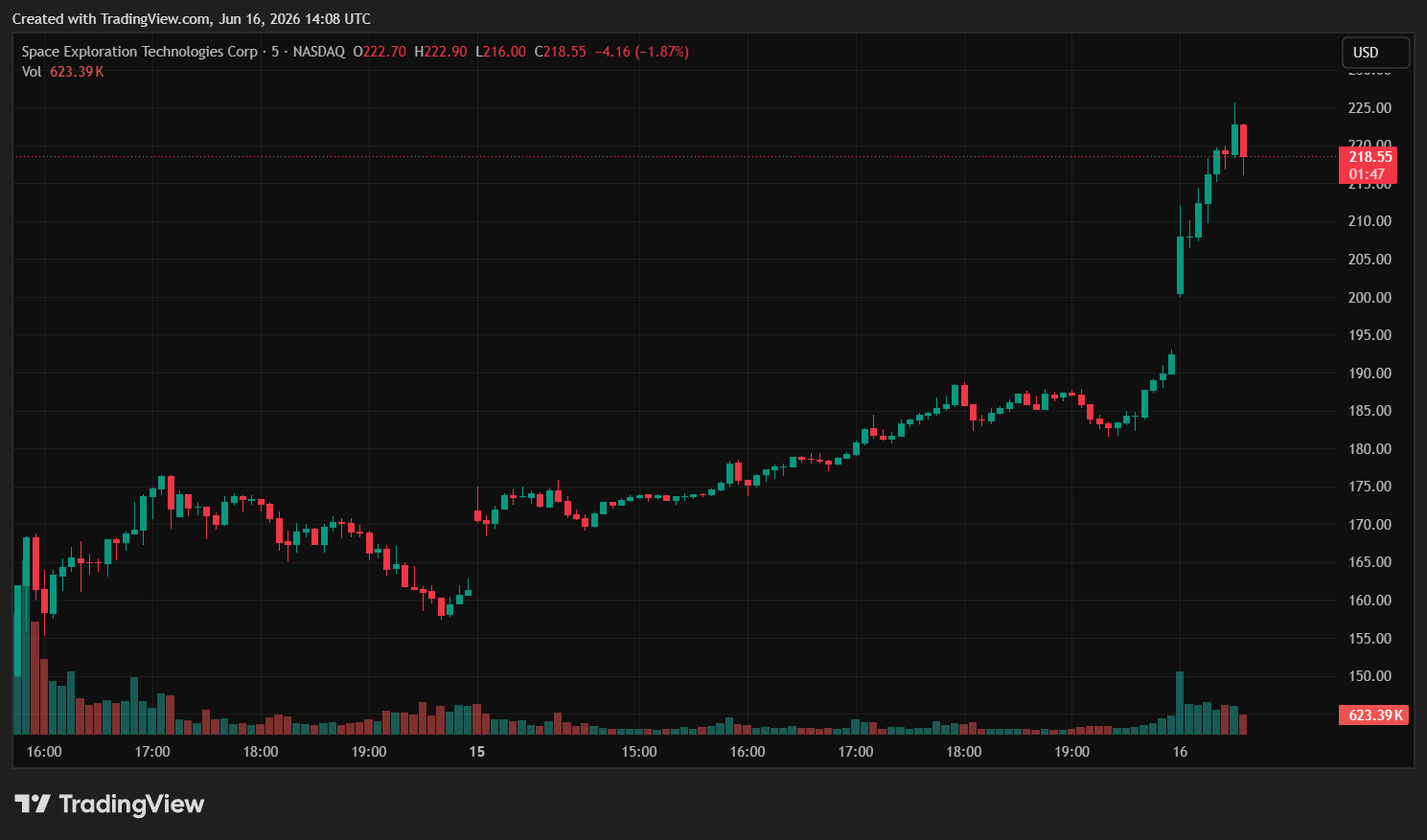Click the 225.00 price axis label
Image resolution: width=1427 pixels, height=840 pixels.
coord(1369,108)
